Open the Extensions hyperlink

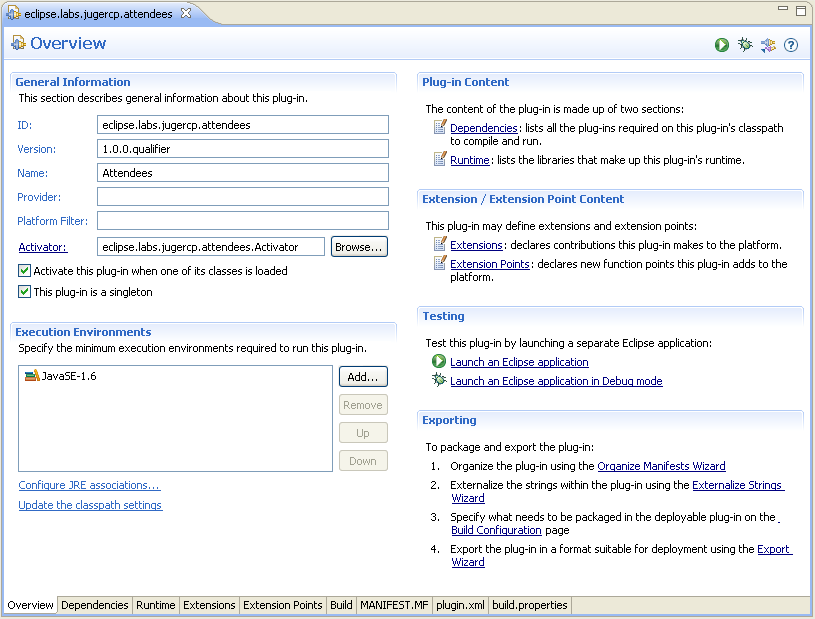476,245
